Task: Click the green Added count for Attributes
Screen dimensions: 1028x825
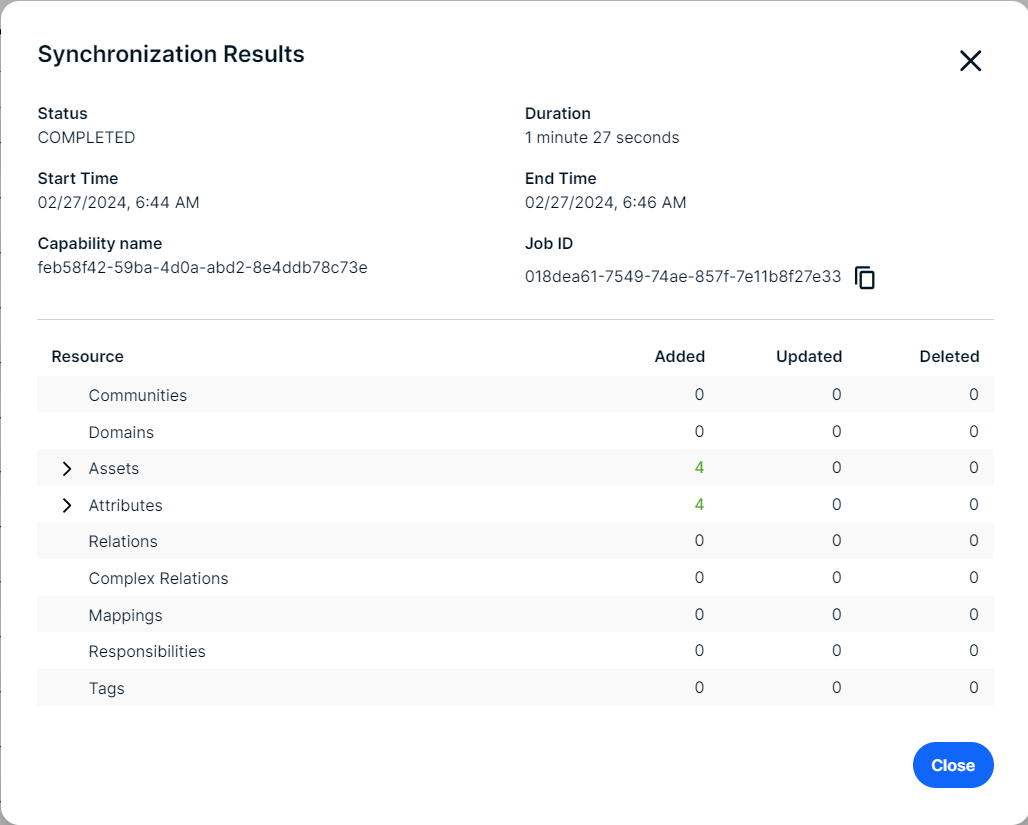Action: (699, 504)
